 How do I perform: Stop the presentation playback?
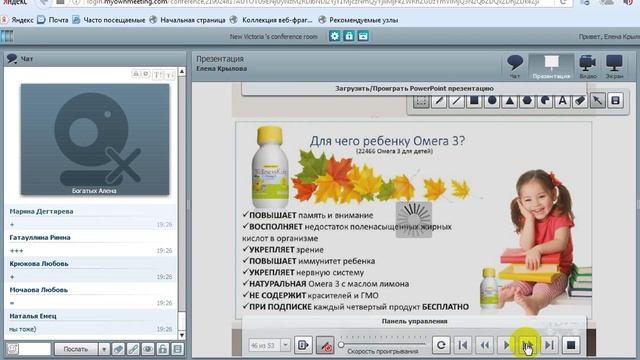[x=571, y=345]
